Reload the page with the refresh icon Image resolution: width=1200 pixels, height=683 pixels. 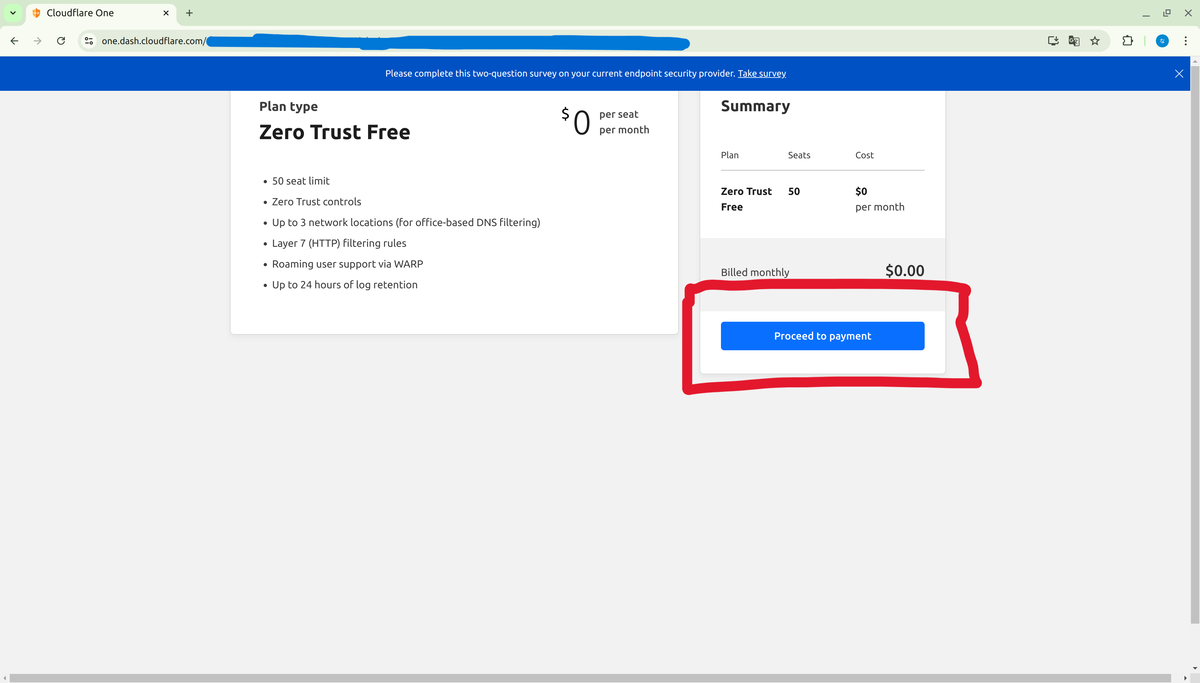61,41
